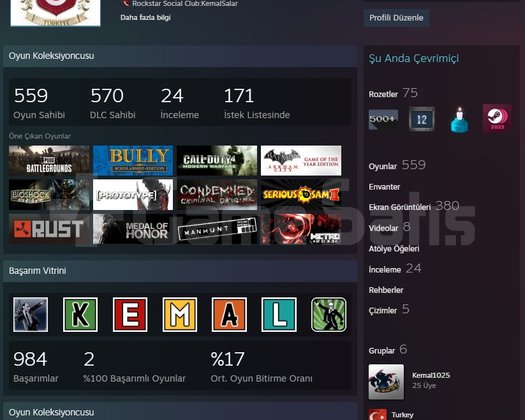Viewport: 525px width, 420px height.
Task: Select the orange A achievement icon
Action: 229,314
